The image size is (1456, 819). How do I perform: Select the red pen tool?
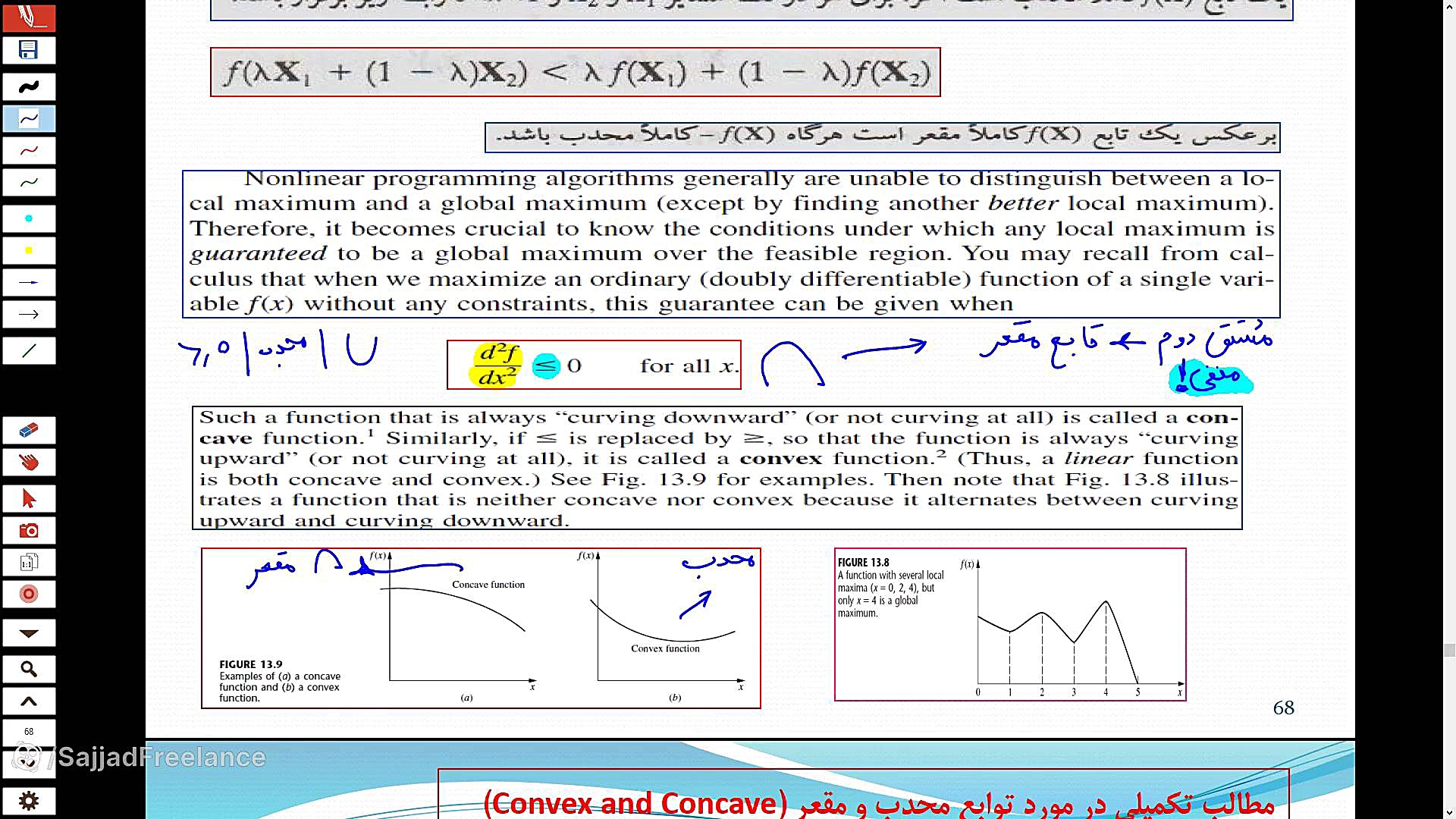pyautogui.click(x=29, y=150)
